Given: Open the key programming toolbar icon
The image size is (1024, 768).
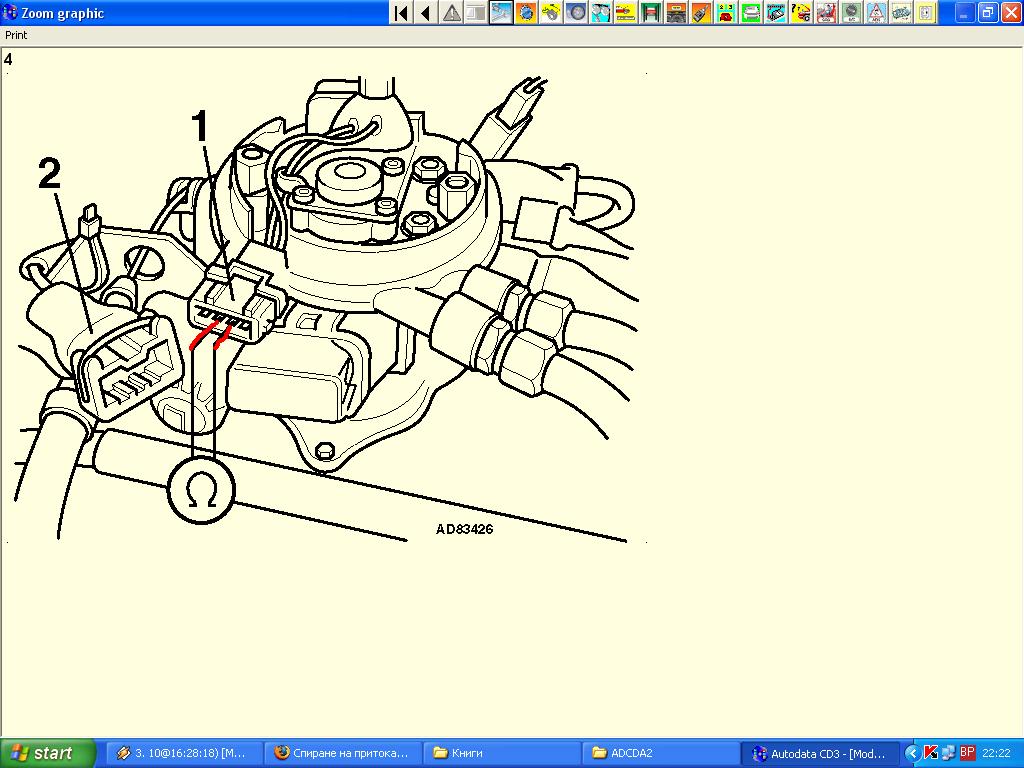Looking at the screenshot, I should (701, 13).
